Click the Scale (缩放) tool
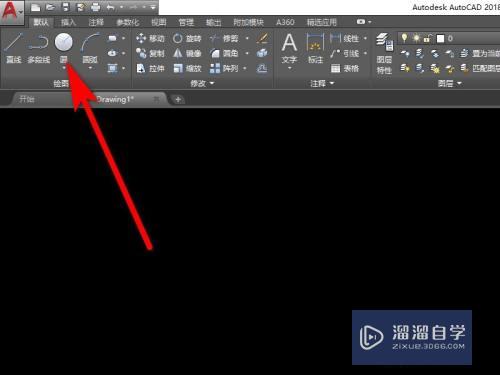This screenshot has width=500, height=375. pos(187,69)
